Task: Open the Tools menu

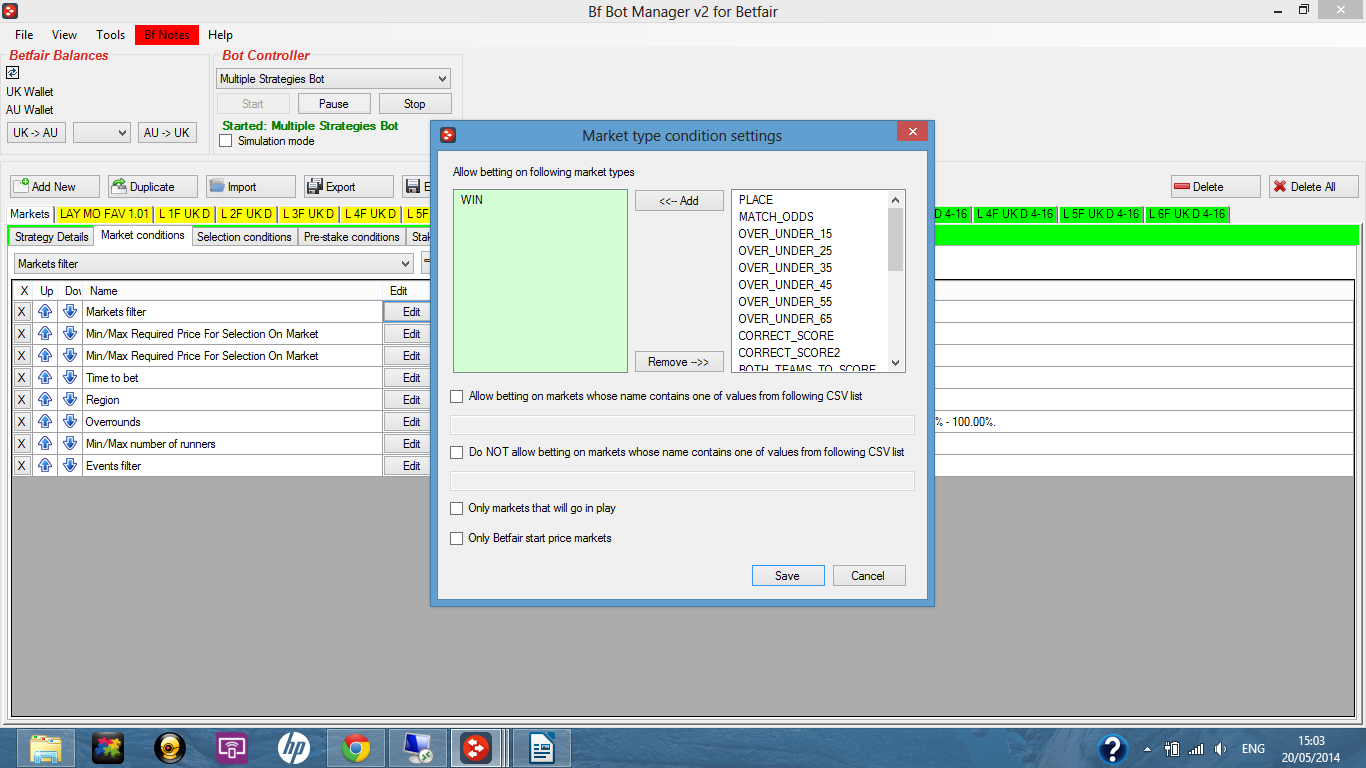Action: coord(110,35)
